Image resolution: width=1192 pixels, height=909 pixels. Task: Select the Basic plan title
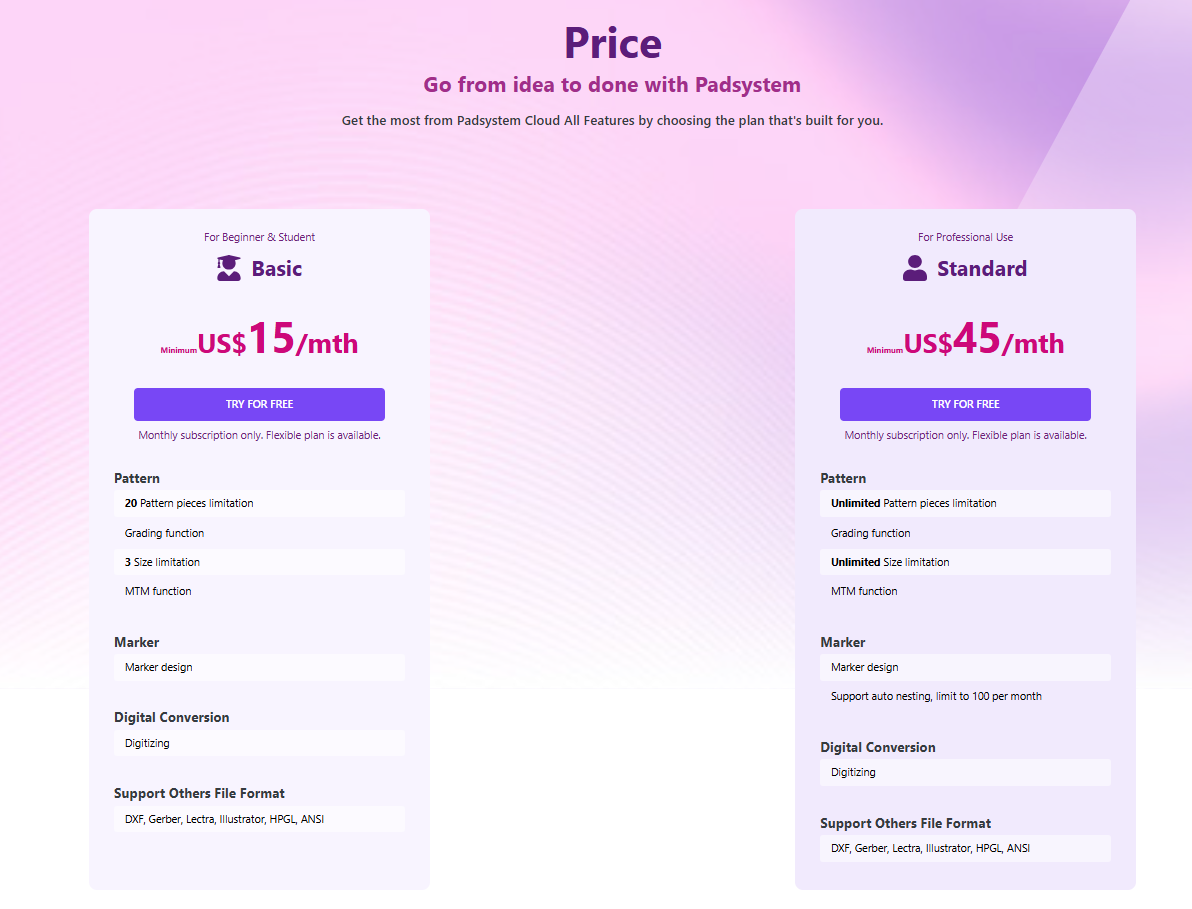coord(277,269)
